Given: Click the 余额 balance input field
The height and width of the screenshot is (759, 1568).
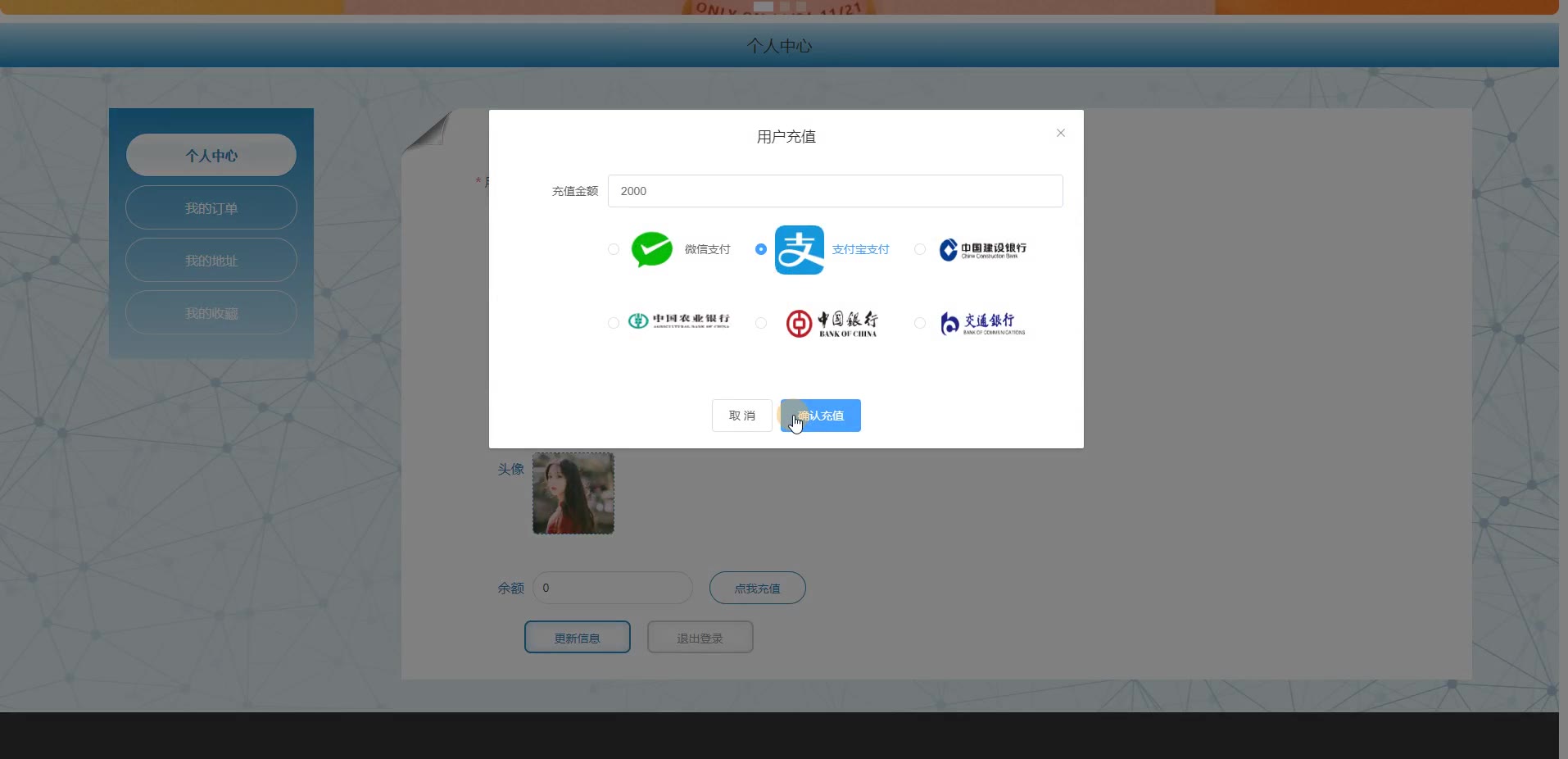Looking at the screenshot, I should [x=613, y=588].
